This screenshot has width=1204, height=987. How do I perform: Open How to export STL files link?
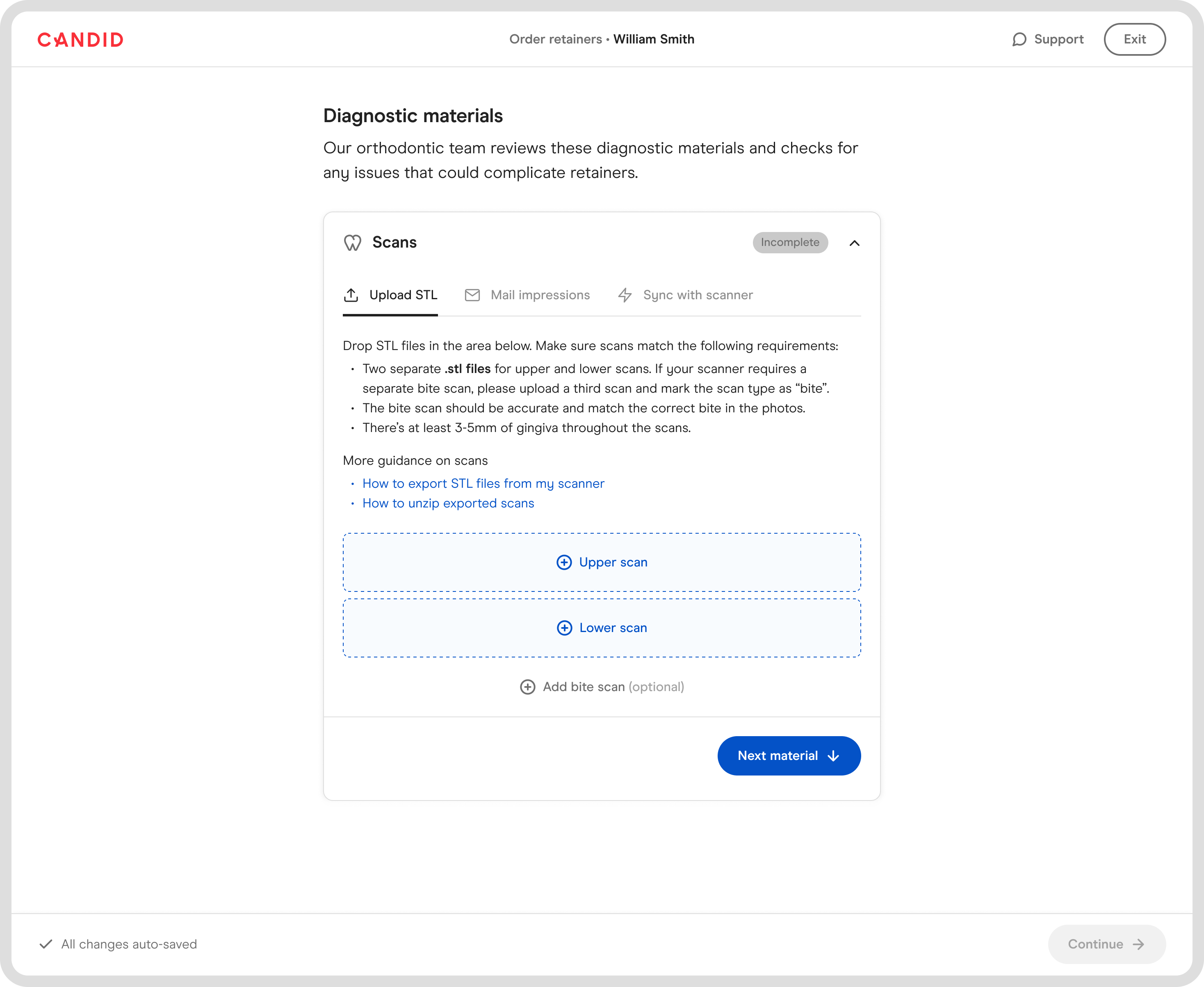tap(483, 483)
